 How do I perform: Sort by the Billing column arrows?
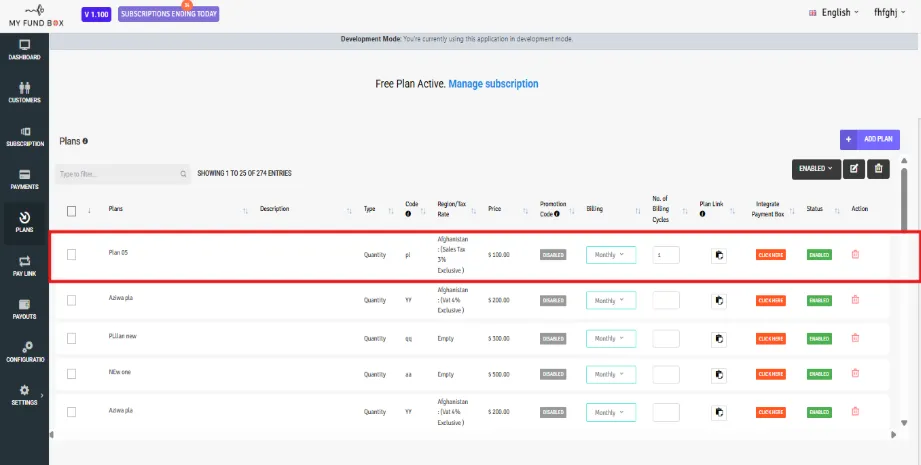pos(638,211)
